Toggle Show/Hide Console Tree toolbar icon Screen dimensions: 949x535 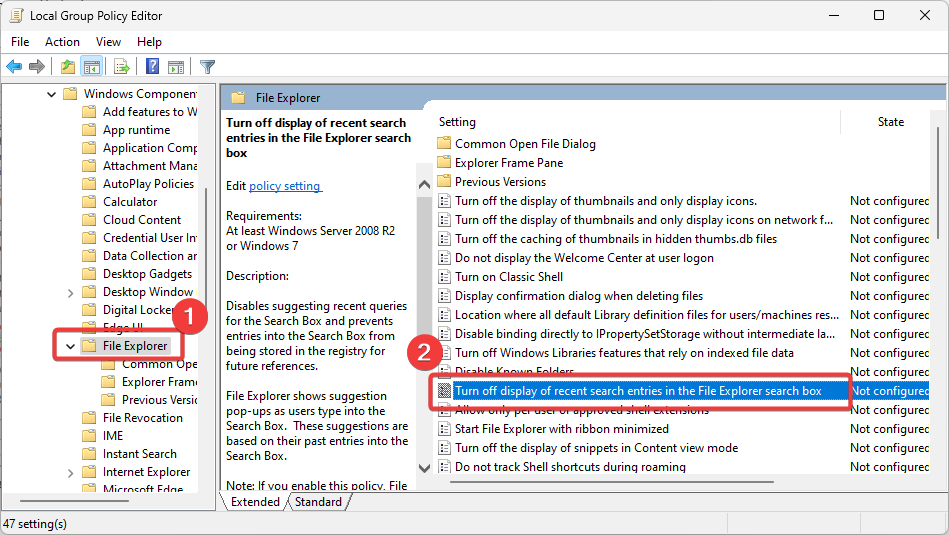coord(92,67)
